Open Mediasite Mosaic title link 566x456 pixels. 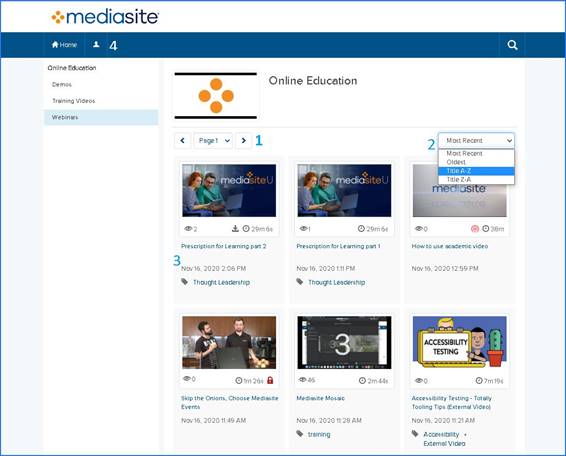point(321,398)
